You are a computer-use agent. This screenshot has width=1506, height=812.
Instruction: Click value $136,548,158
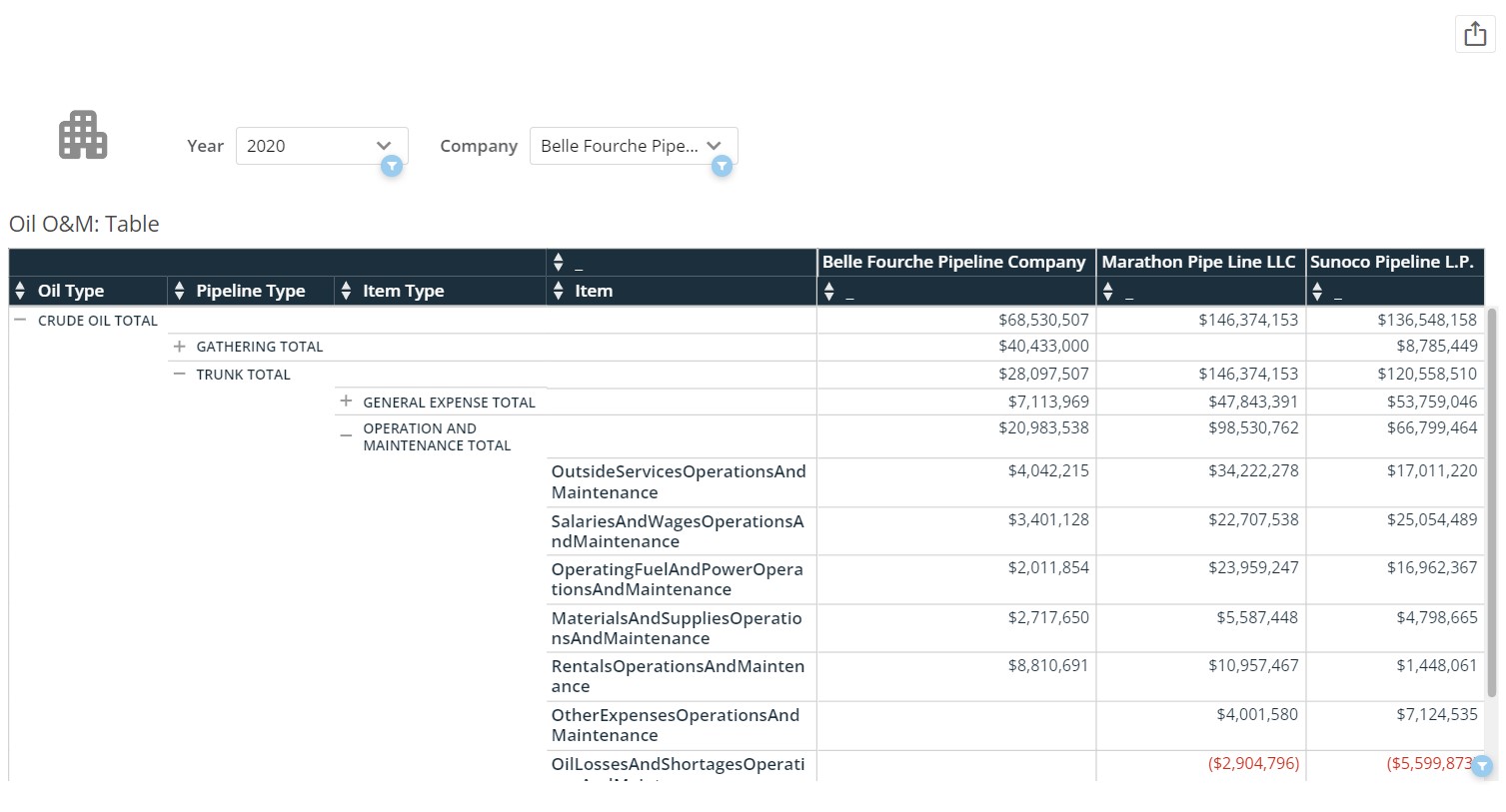[1427, 320]
